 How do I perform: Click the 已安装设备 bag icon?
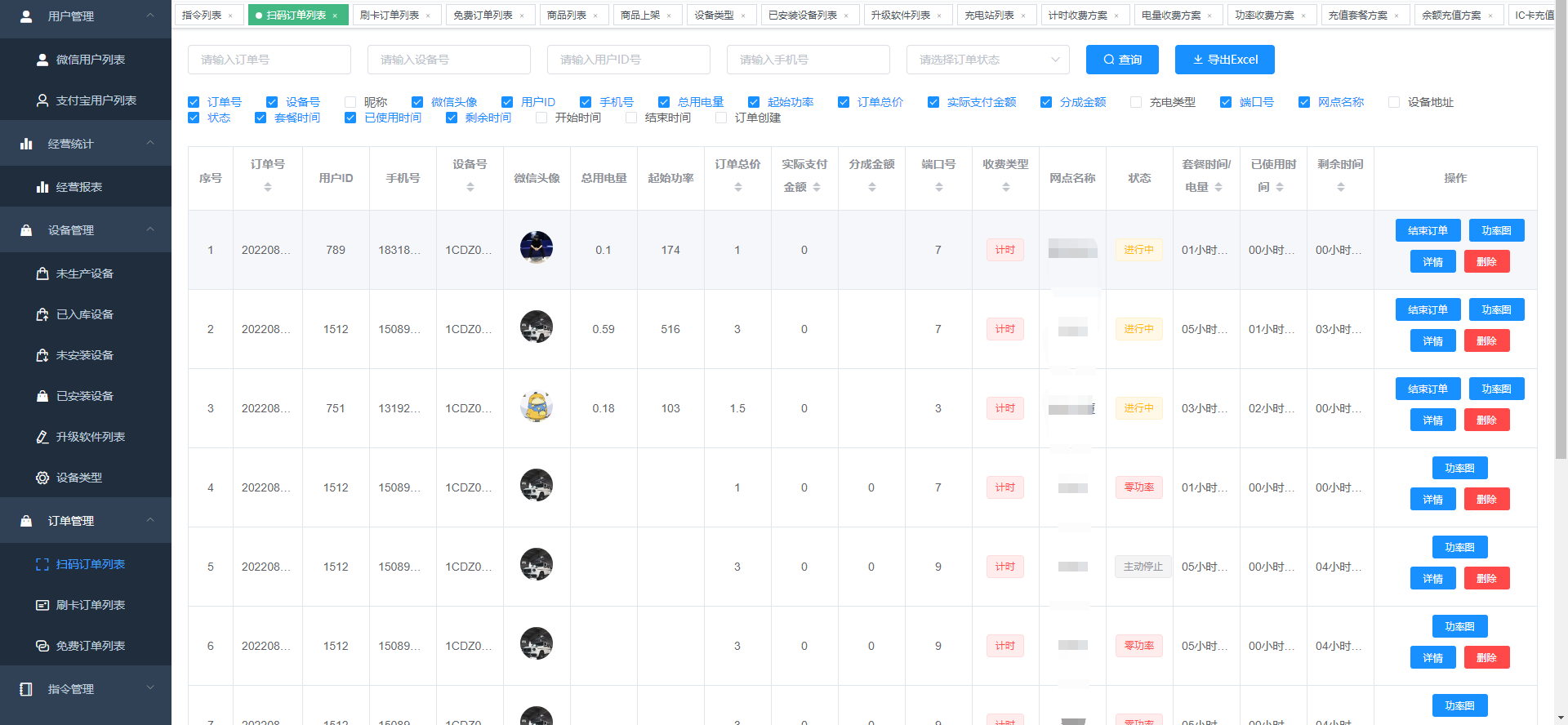coord(42,396)
